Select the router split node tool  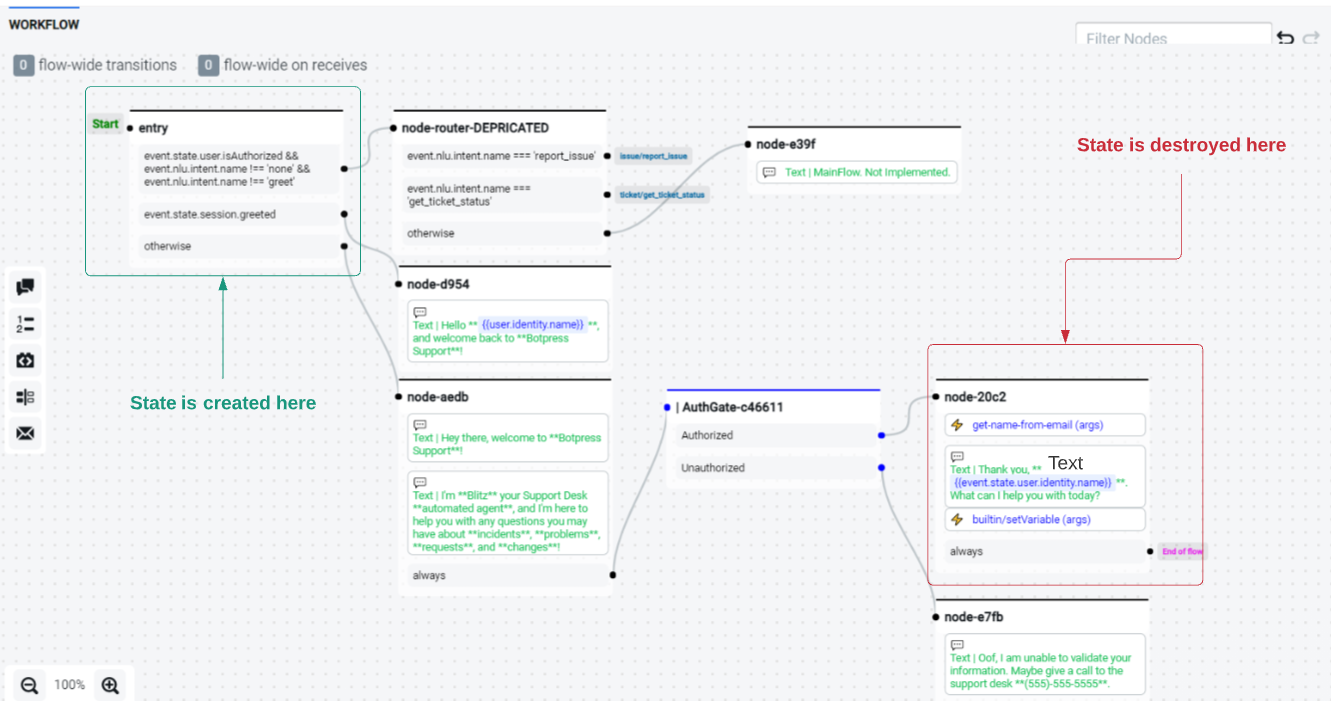tap(25, 397)
